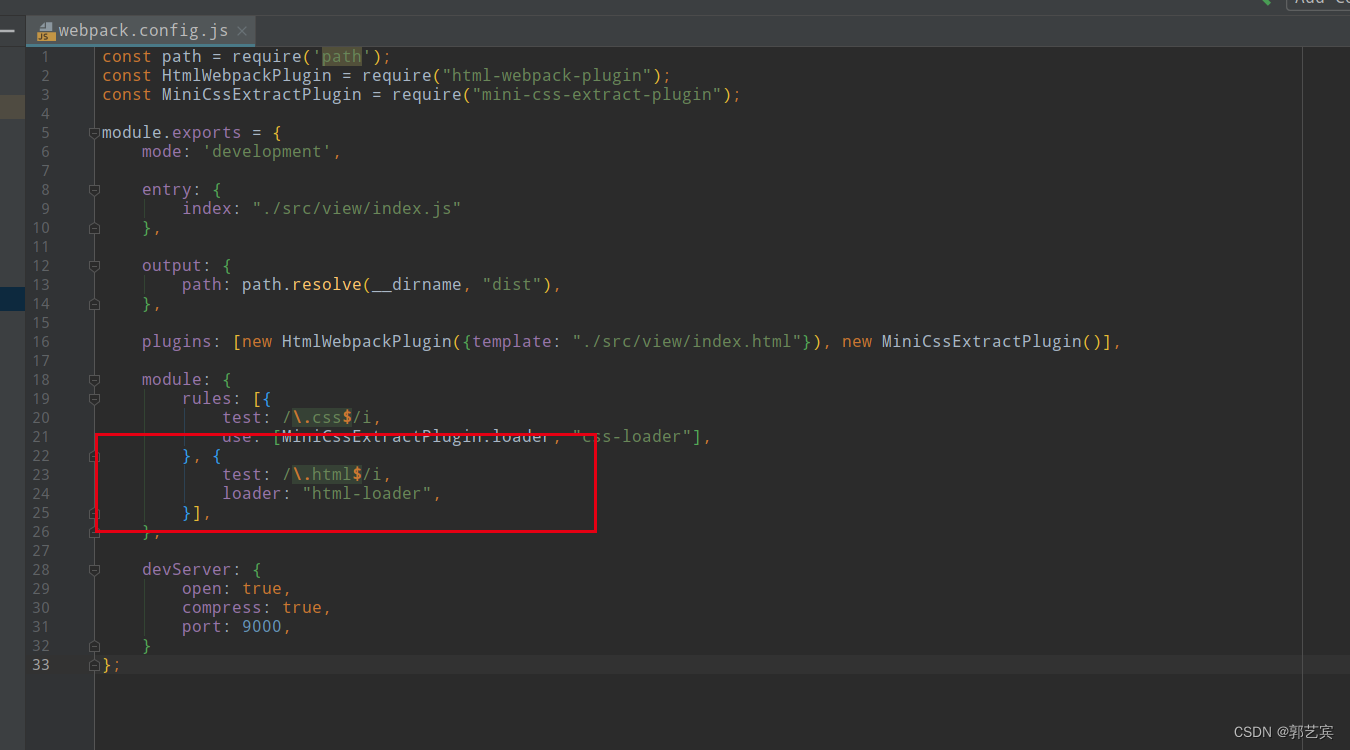This screenshot has width=1350, height=750.
Task: Click the plugins key on line 16
Action: [x=176, y=342]
